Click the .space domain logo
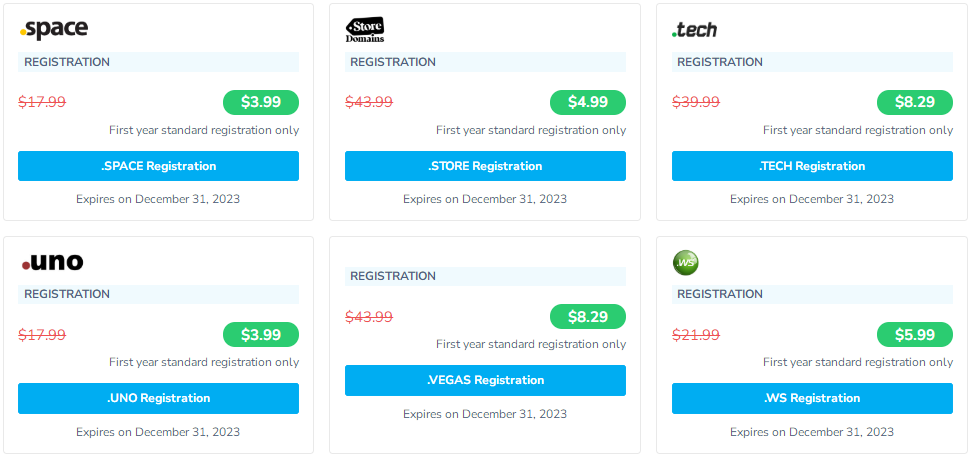Screen dimensions: 972x459 (53, 30)
